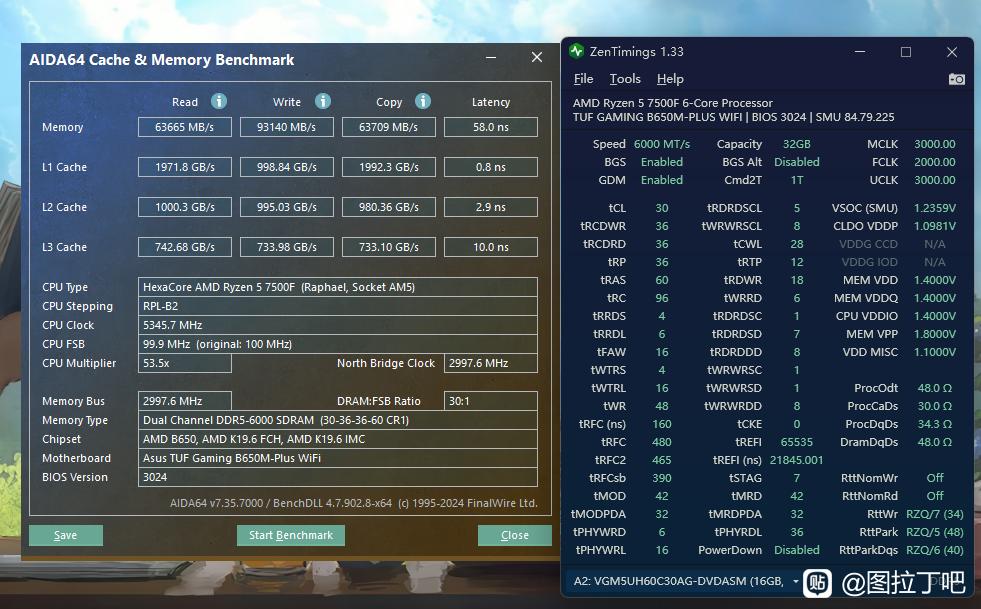Click CPU Clock field 5345.7 MHz
This screenshot has width=981, height=609.
click(338, 325)
